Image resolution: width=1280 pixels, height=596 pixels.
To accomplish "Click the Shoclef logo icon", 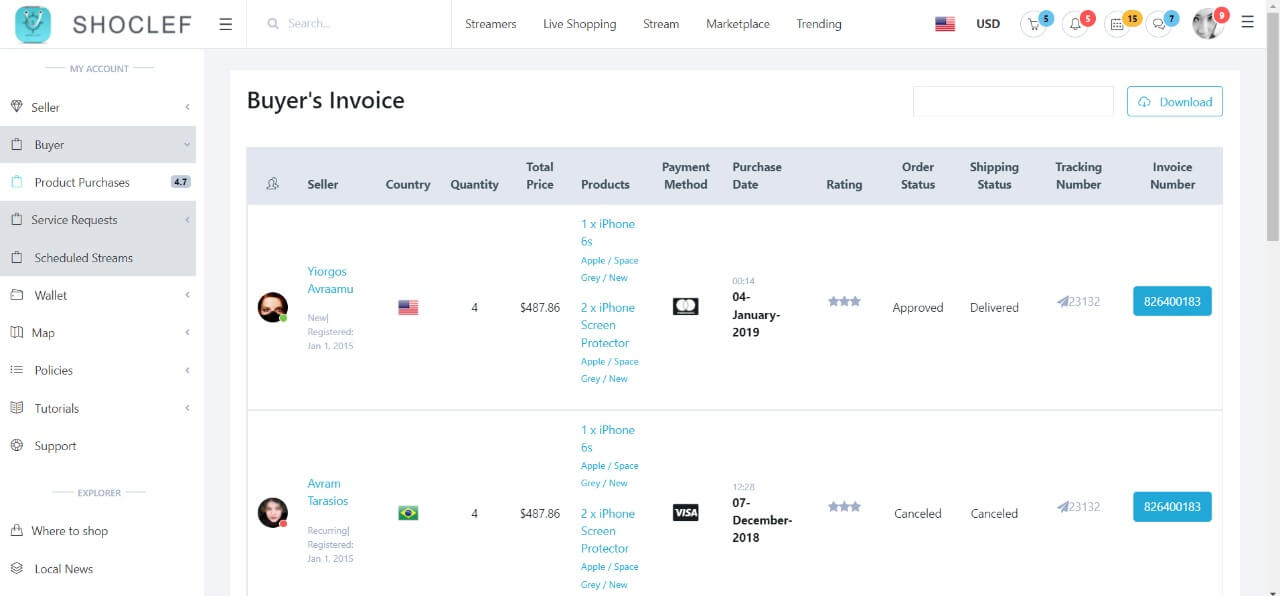I will [33, 24].
